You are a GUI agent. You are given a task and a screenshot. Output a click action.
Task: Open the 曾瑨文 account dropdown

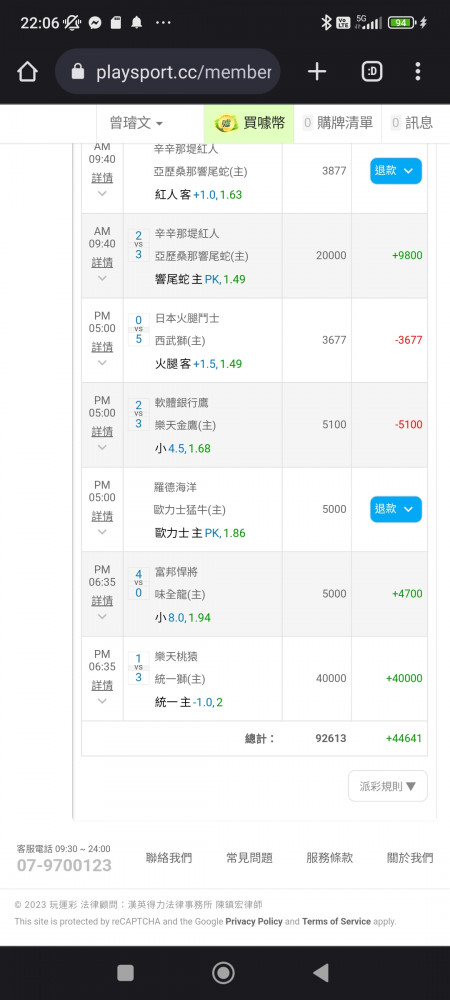click(136, 123)
